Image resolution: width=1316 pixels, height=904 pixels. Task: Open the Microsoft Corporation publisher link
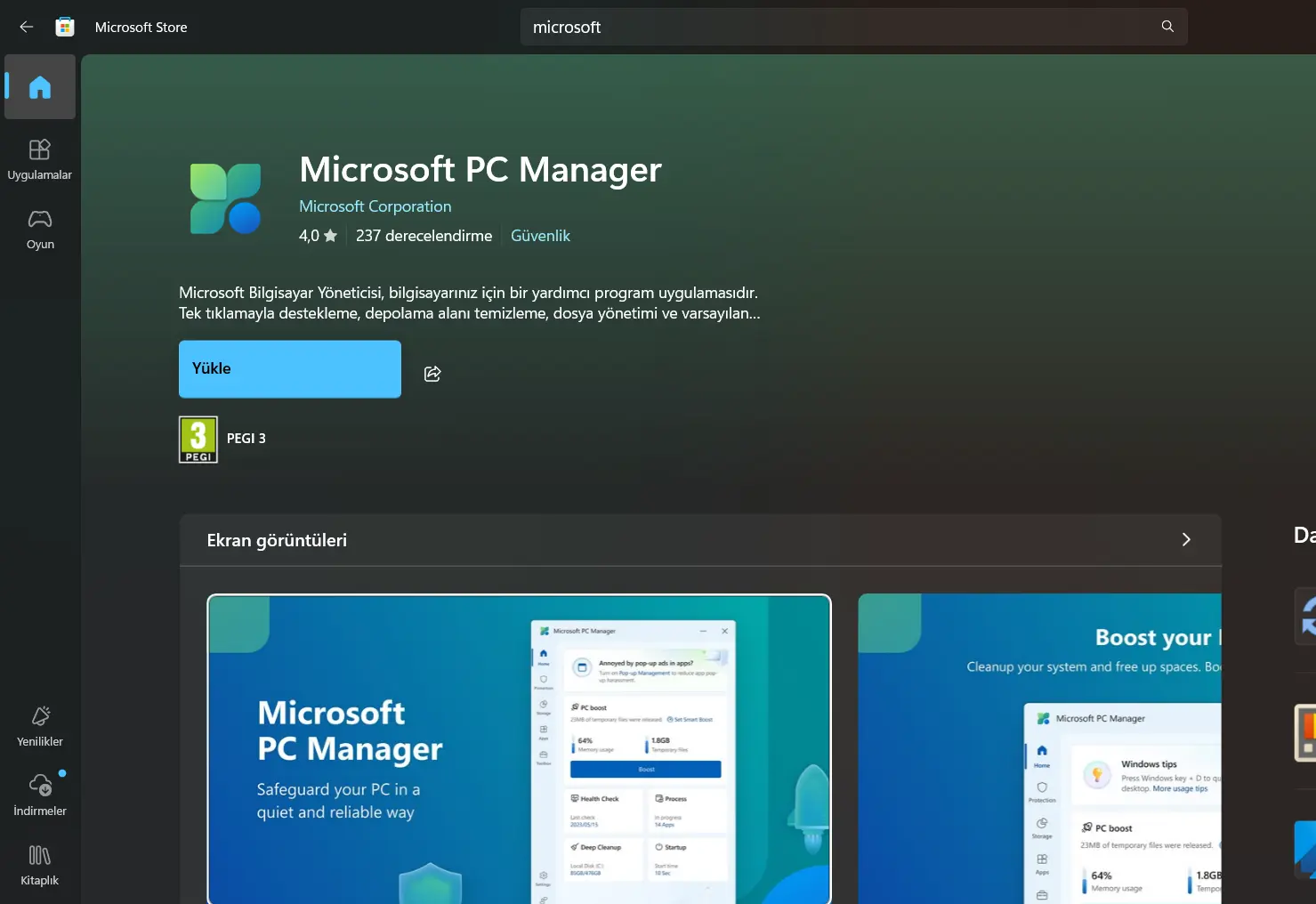(375, 206)
